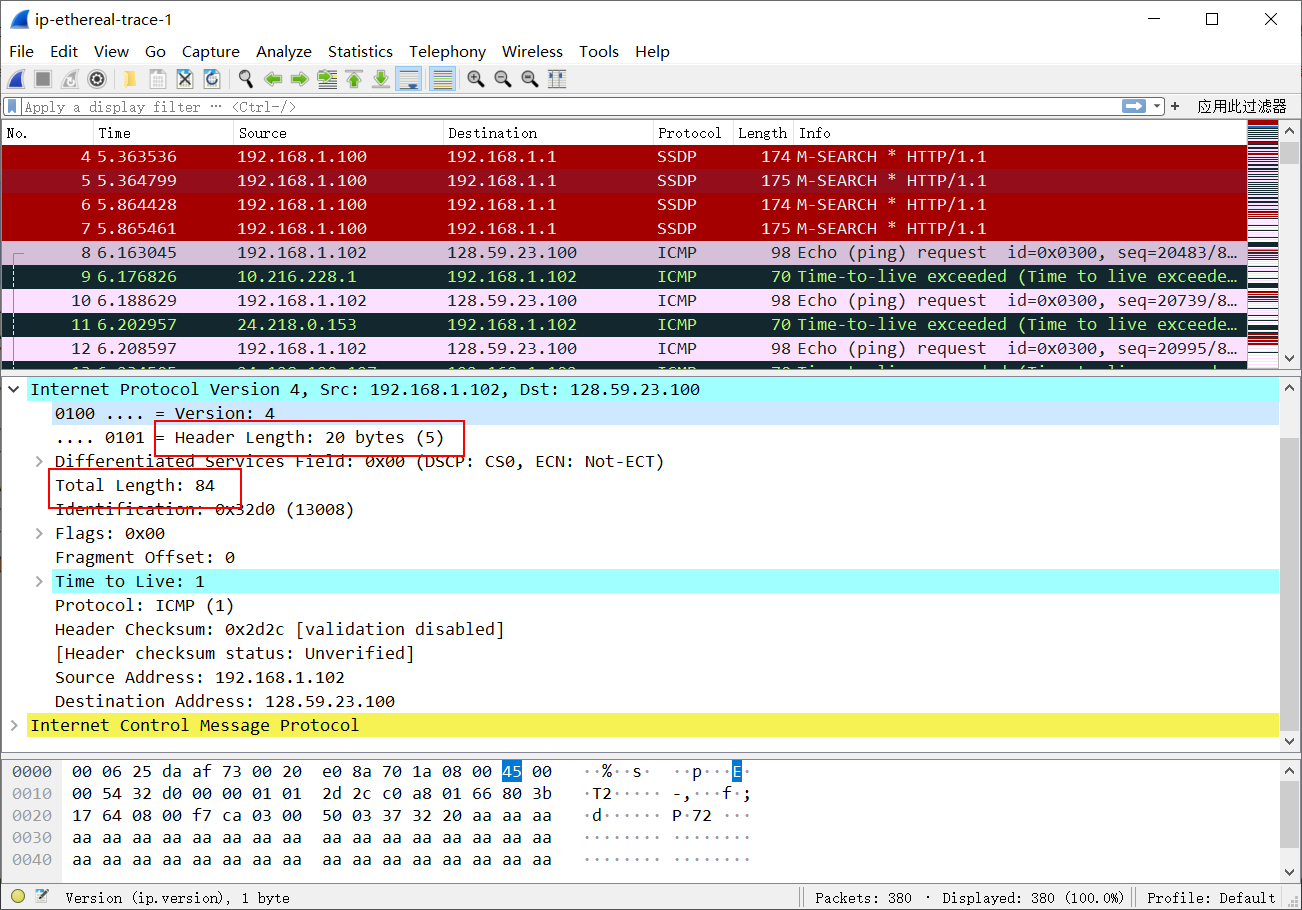Jump to first packet up arrow icon
Image resolution: width=1302 pixels, height=910 pixels.
point(354,79)
